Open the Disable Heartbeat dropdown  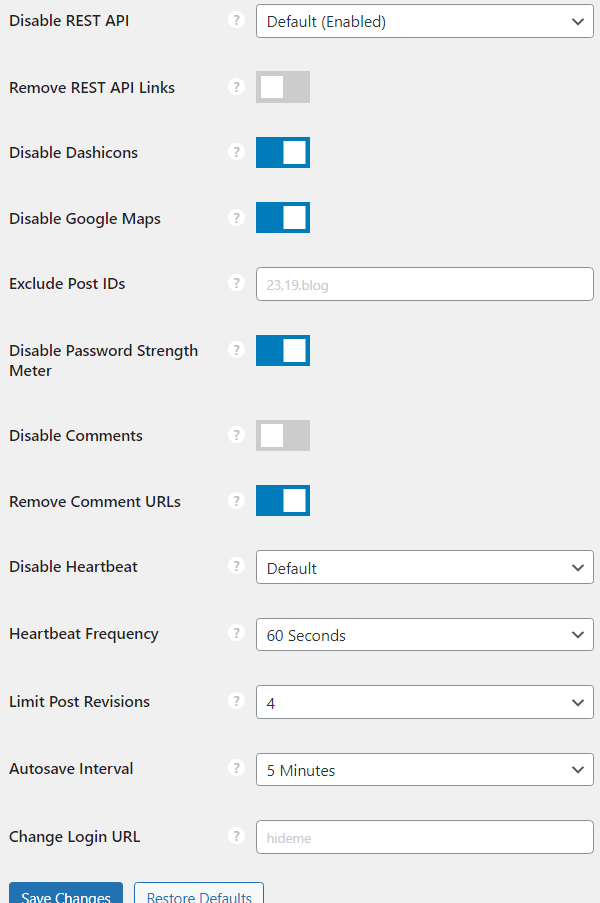[424, 567]
